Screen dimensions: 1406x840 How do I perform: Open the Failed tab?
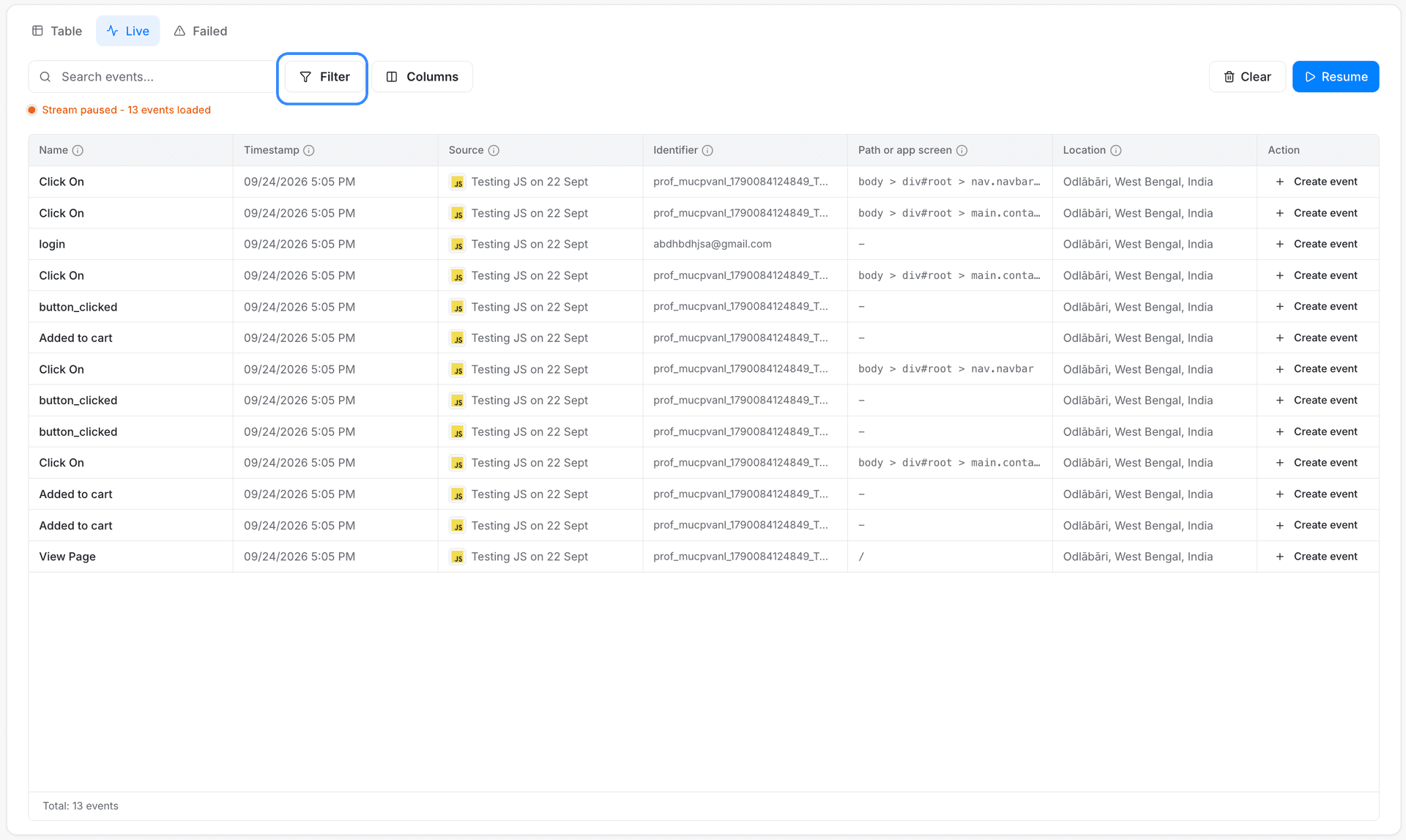pos(201,31)
